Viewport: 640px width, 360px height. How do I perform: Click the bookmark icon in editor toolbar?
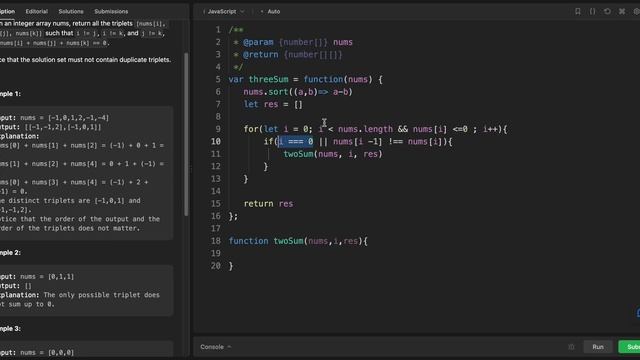578,11
